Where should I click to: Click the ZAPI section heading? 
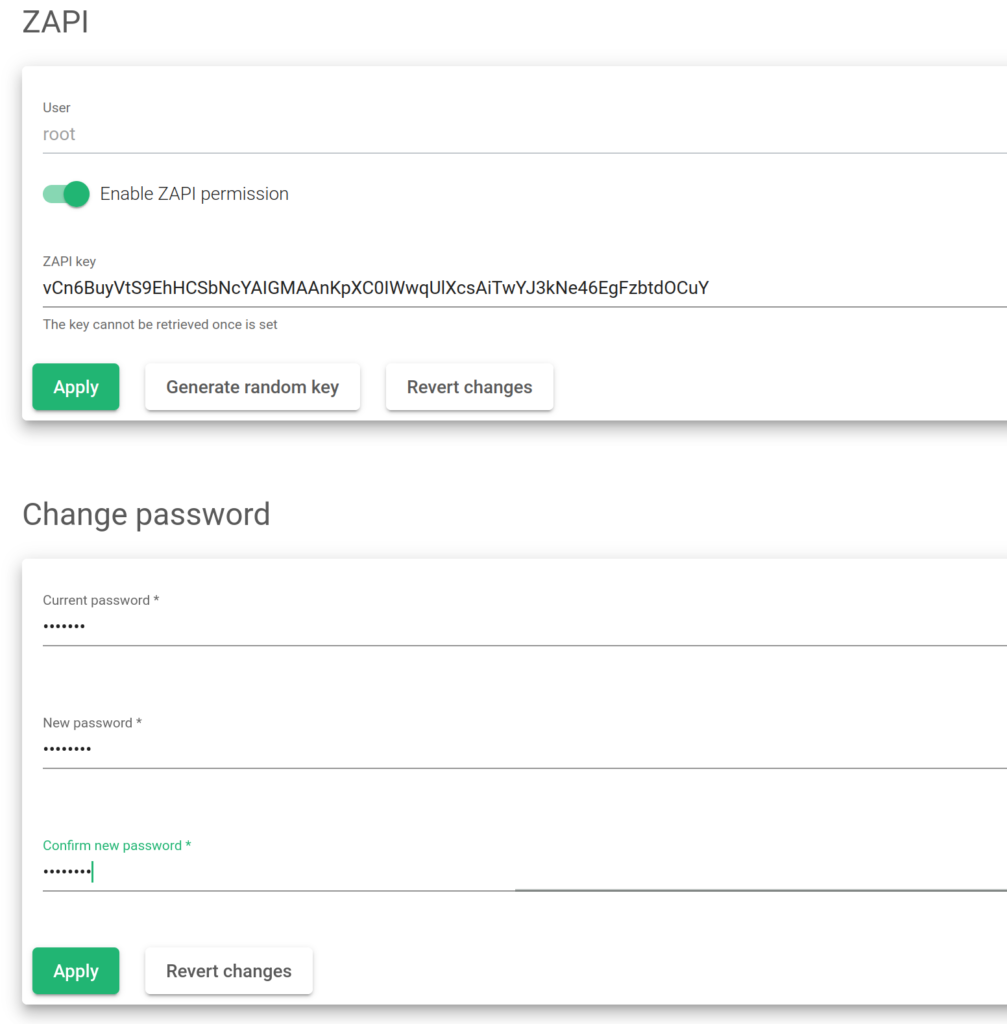(56, 22)
